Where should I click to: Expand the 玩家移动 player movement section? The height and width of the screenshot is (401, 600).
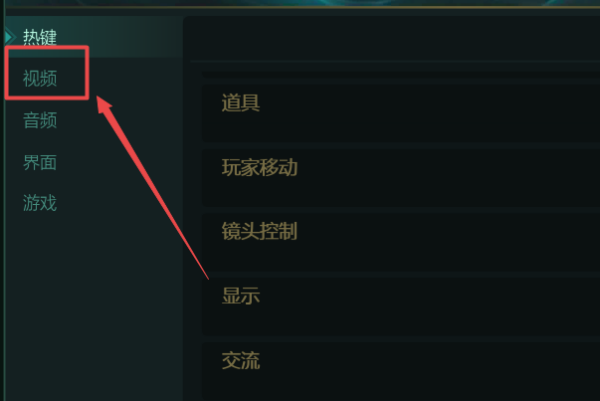point(401,178)
